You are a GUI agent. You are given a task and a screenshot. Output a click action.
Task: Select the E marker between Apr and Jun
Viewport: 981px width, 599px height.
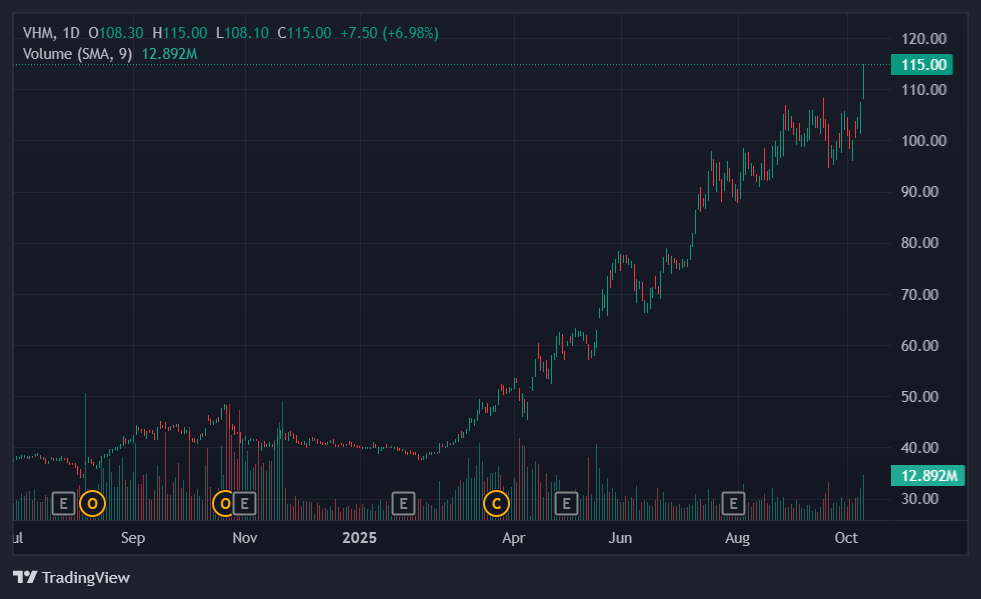(x=567, y=503)
